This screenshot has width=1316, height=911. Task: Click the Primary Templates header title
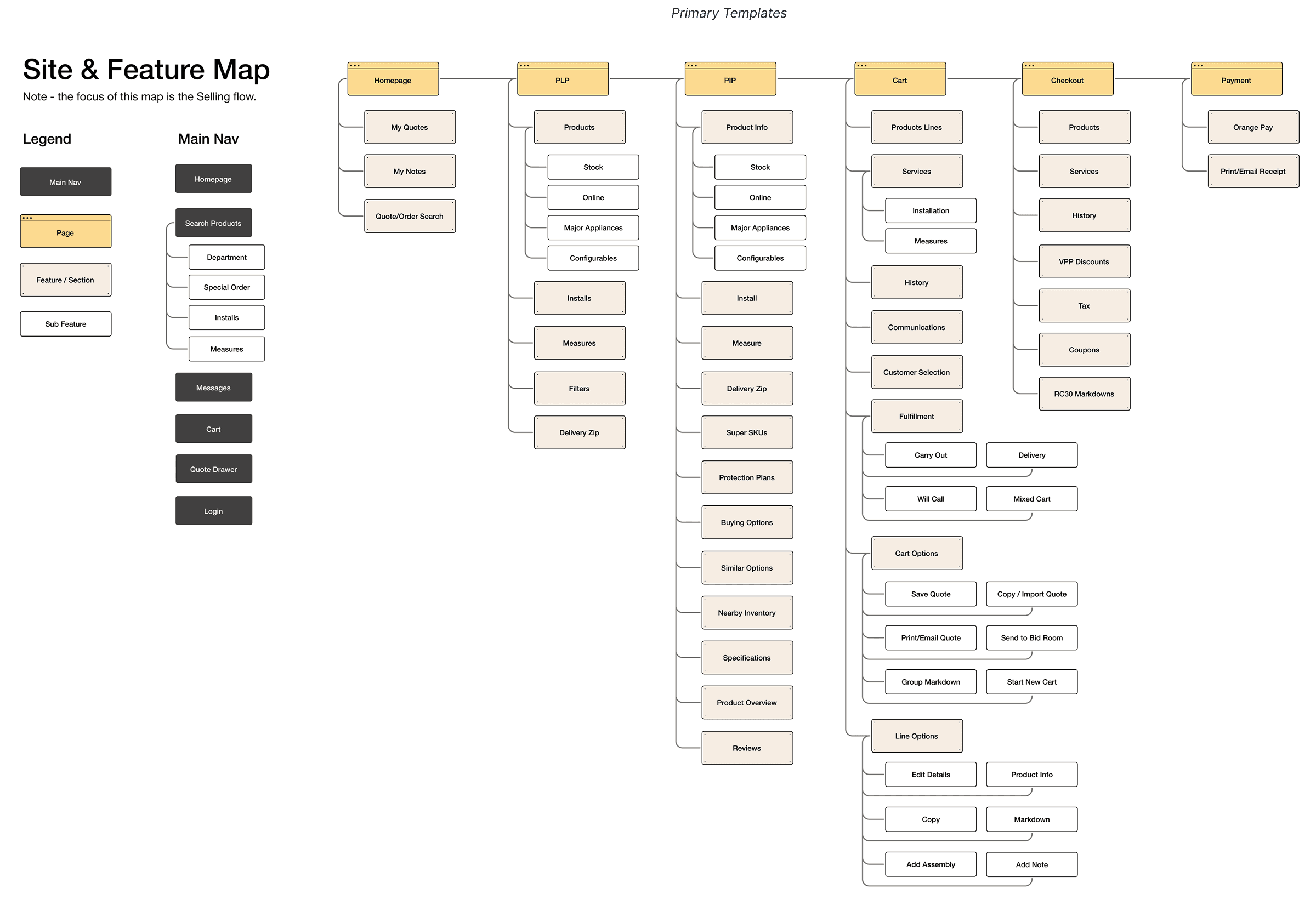point(729,13)
